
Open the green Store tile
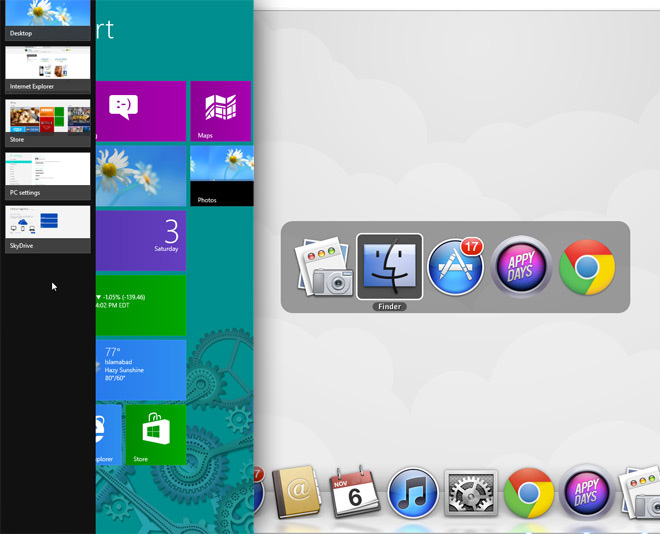pos(156,435)
